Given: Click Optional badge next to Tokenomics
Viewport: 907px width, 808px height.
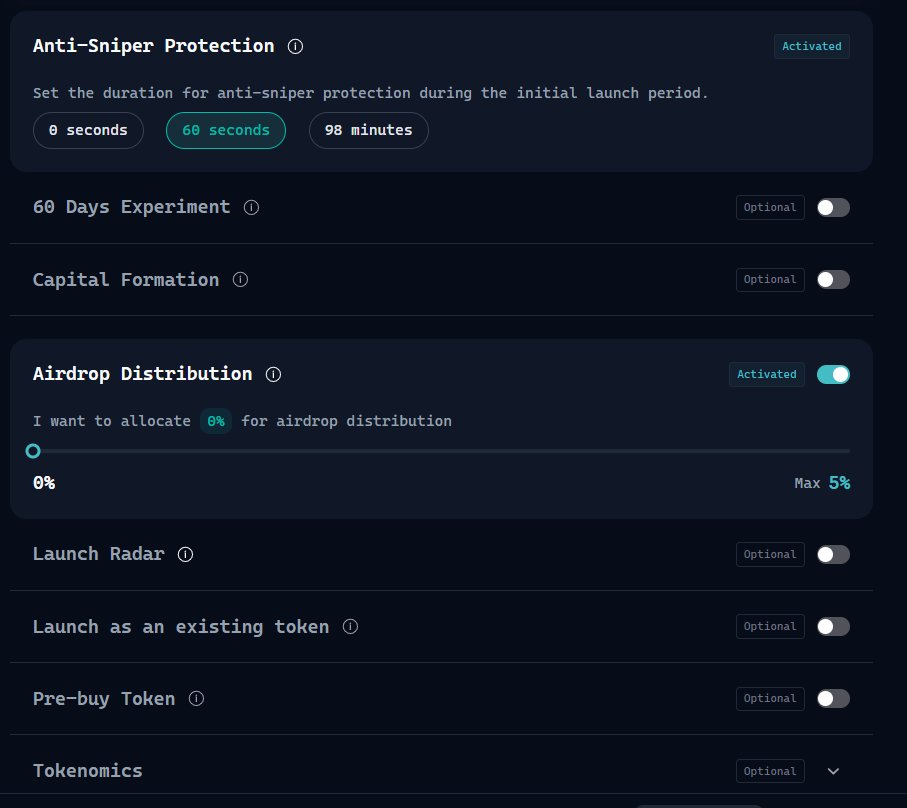Looking at the screenshot, I should point(770,771).
